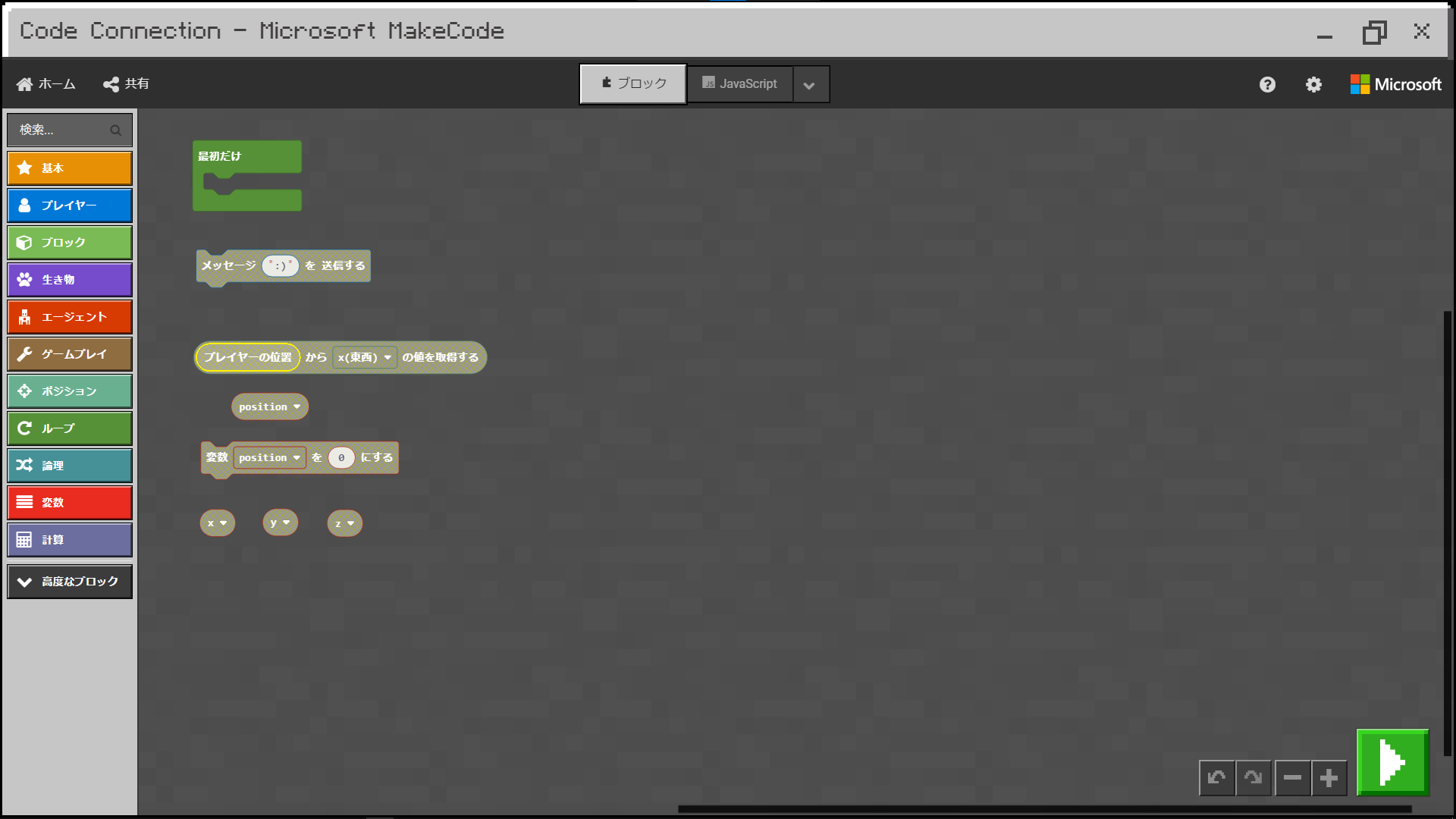This screenshot has height=819, width=1456.
Task: Minimize the Code Connection window
Action: click(x=1325, y=36)
